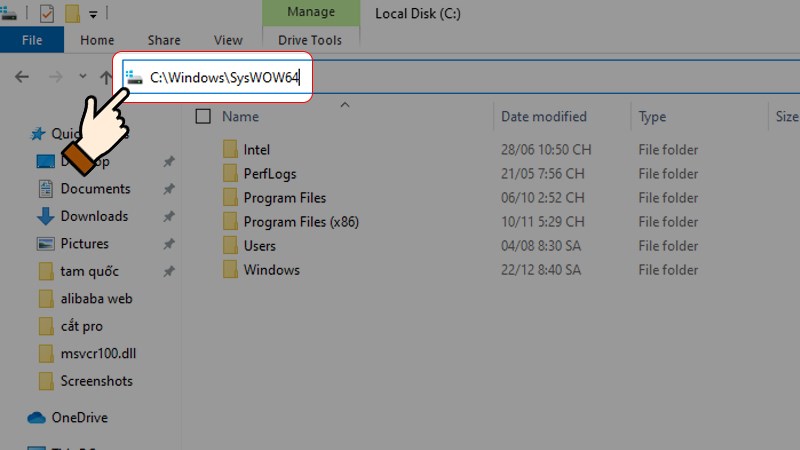Screen dimensions: 800x450
Task: Click the Properties icon in quick access toolbar
Action: (46, 14)
